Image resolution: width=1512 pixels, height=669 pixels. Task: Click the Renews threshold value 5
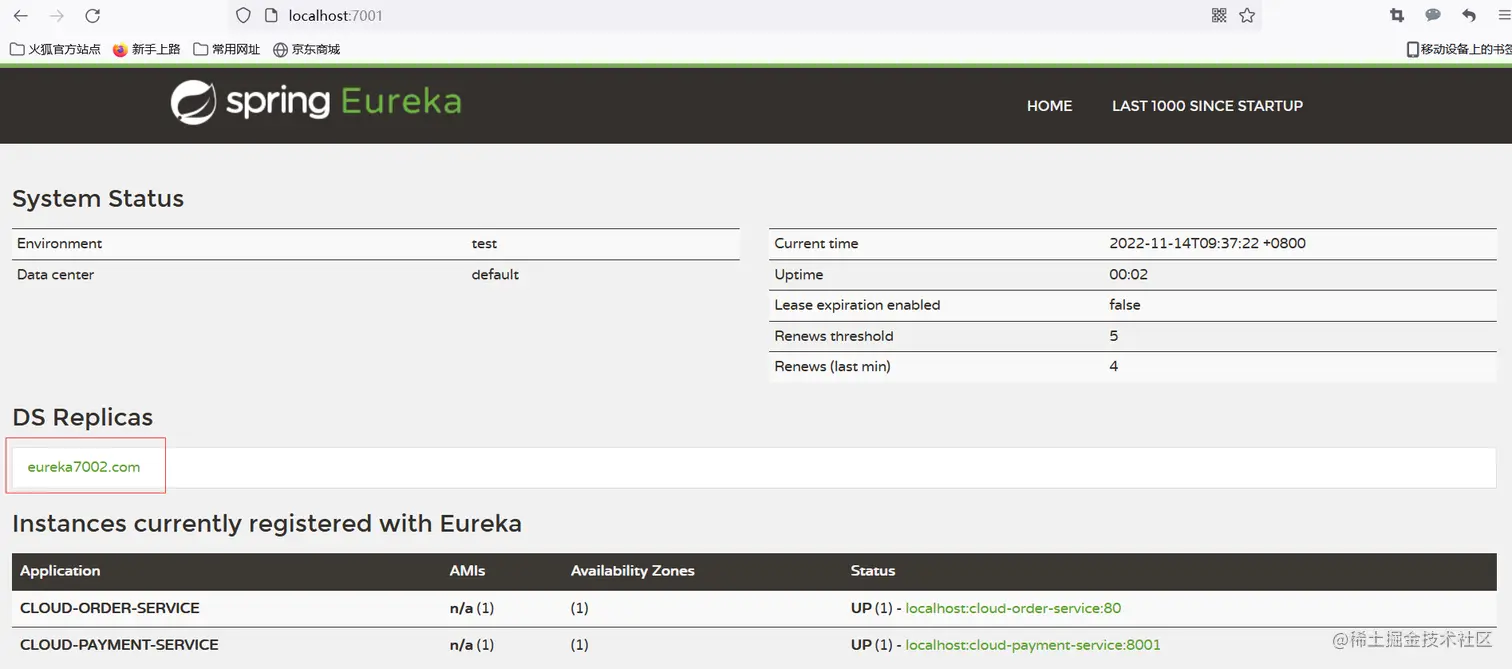pyautogui.click(x=1114, y=336)
